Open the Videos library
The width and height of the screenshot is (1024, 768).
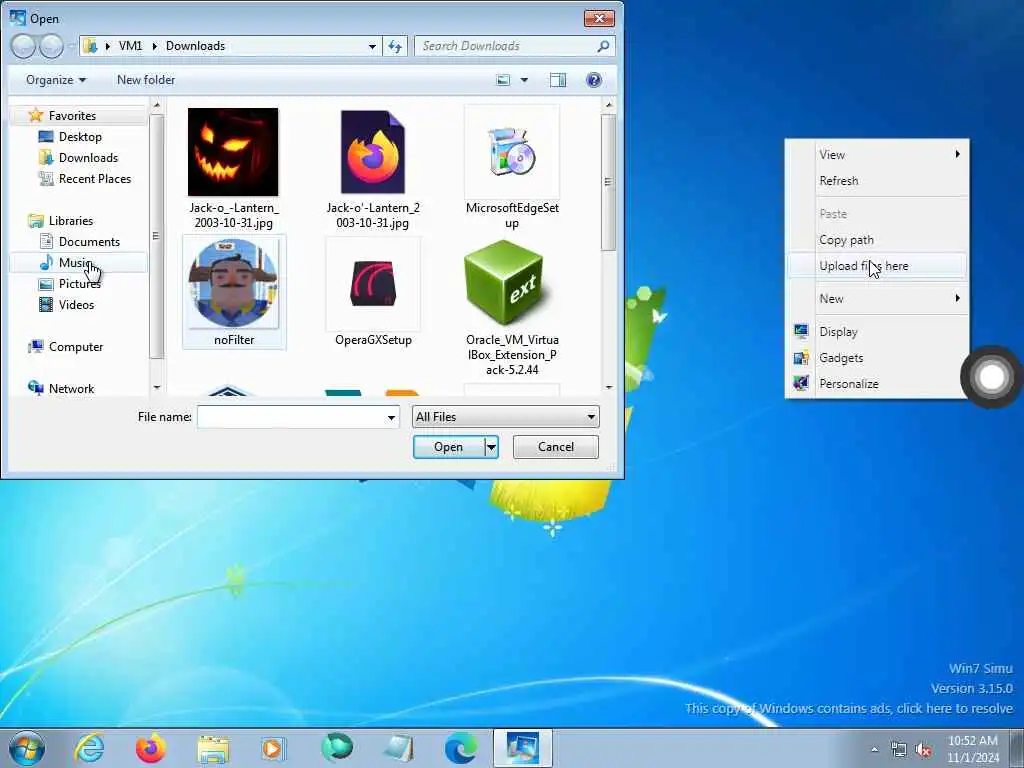coord(76,304)
